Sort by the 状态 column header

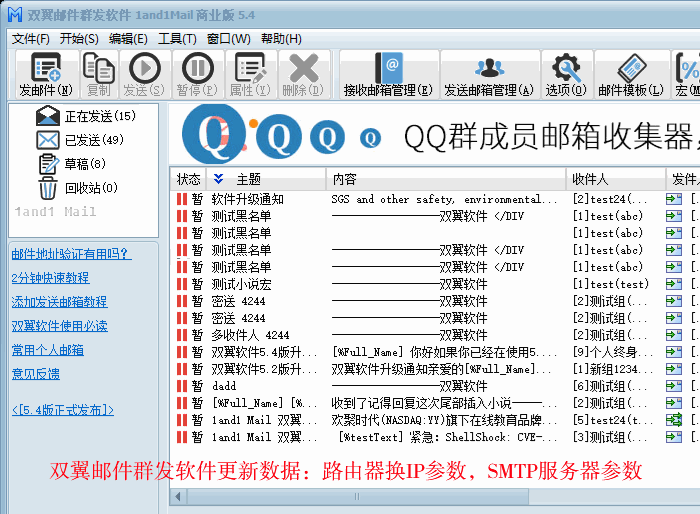(x=188, y=179)
